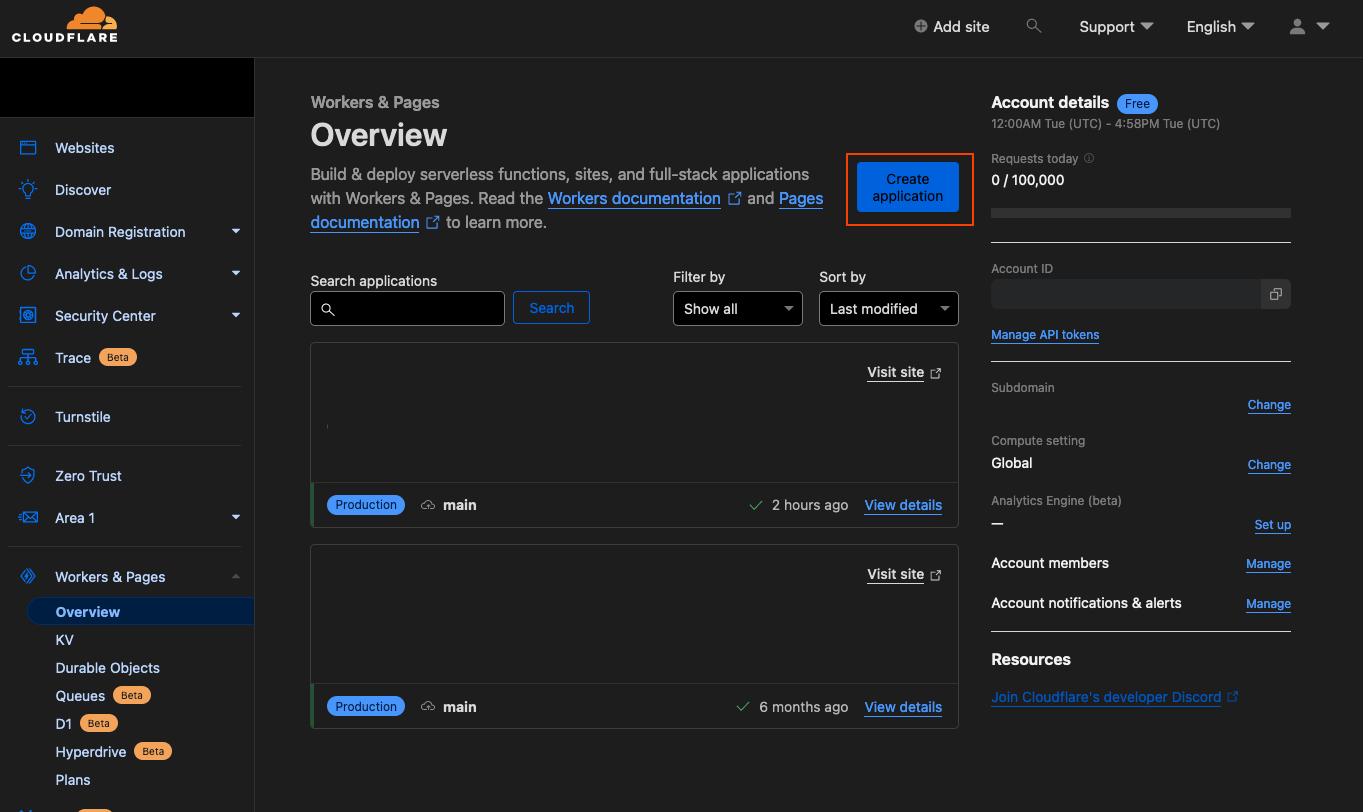Click external-link icon beside Pages documentation
Image resolution: width=1363 pixels, height=812 pixels.
point(432,222)
